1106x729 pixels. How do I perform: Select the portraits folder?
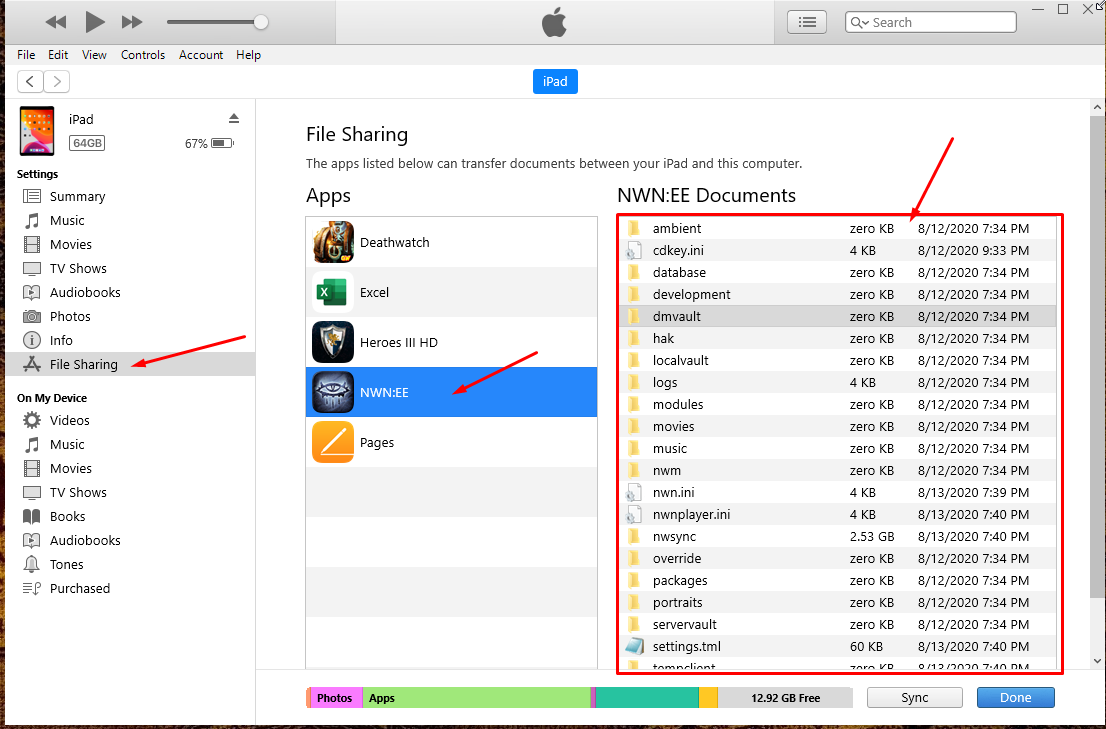click(x=838, y=602)
